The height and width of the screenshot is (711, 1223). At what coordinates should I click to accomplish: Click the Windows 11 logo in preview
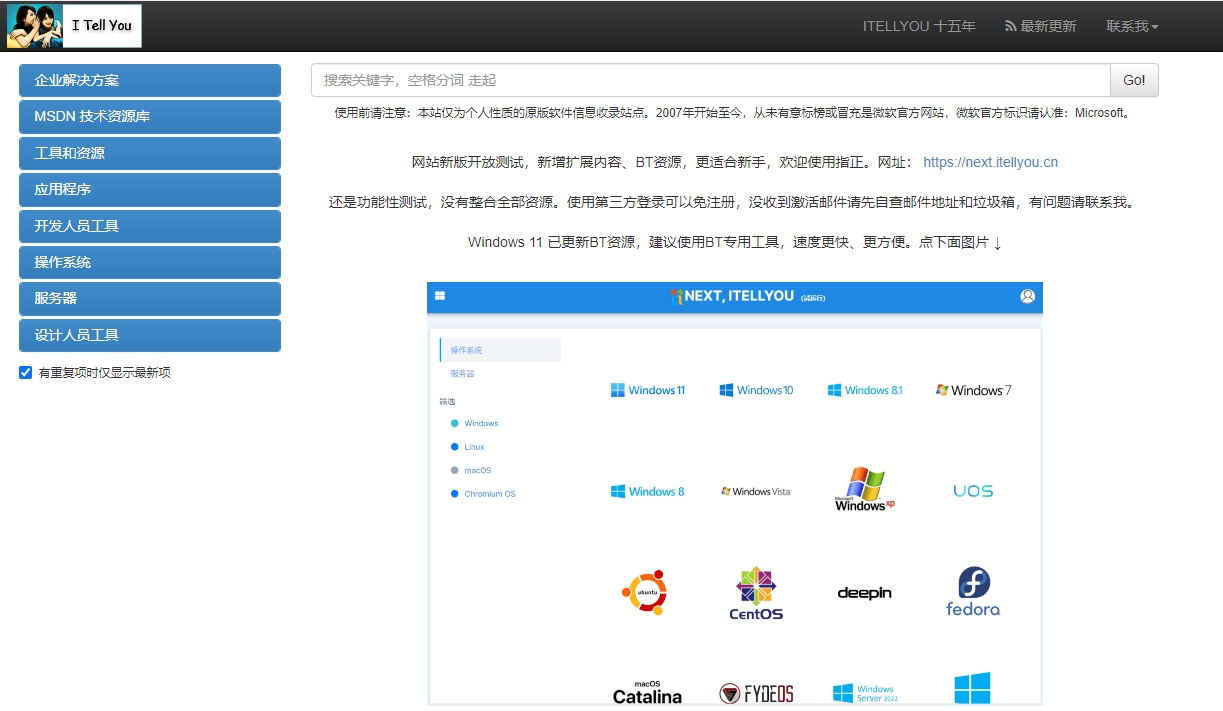[648, 390]
